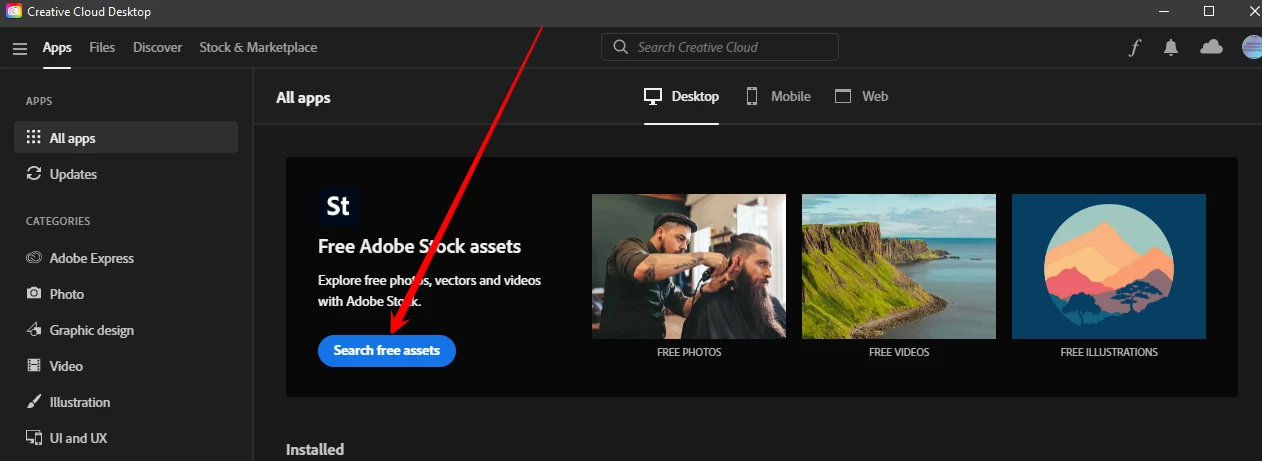Click the Updates refresh icon

click(x=33, y=174)
